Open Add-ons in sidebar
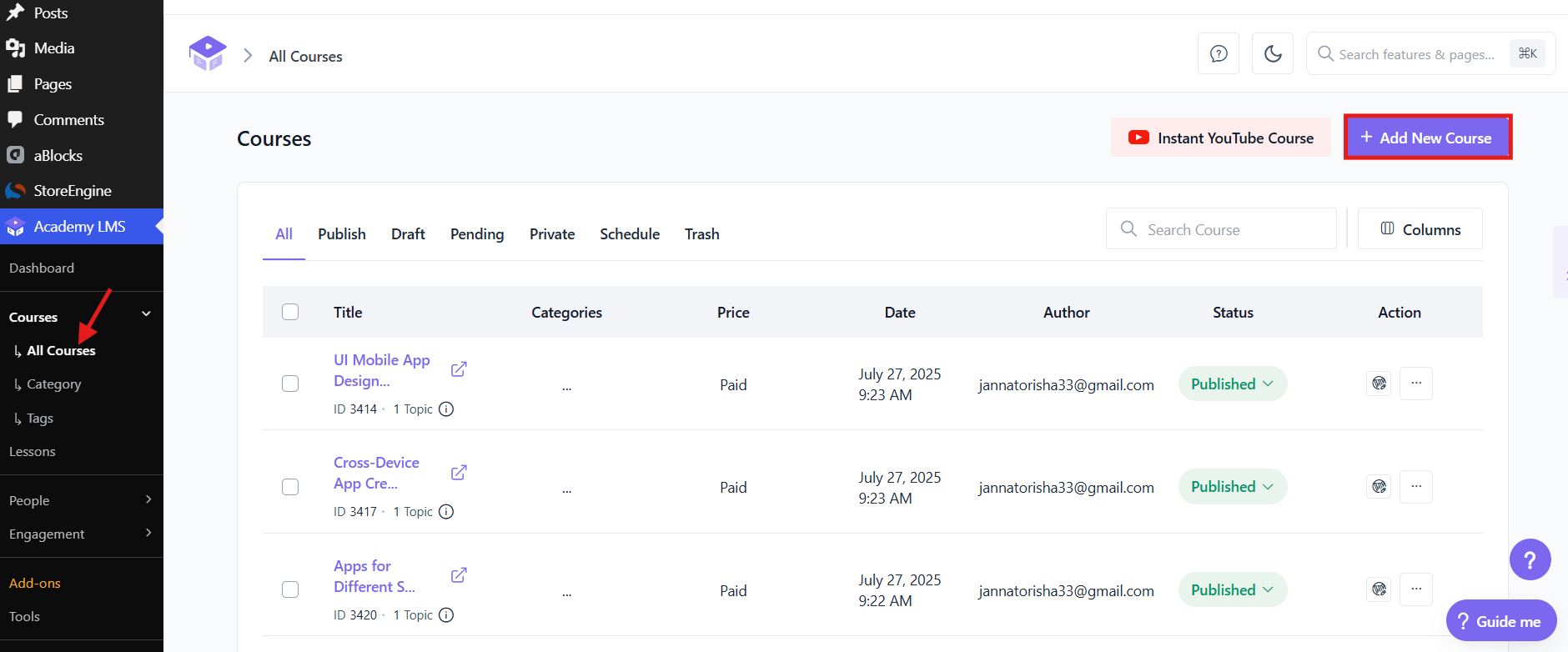This screenshot has height=652, width=1568. point(35,584)
